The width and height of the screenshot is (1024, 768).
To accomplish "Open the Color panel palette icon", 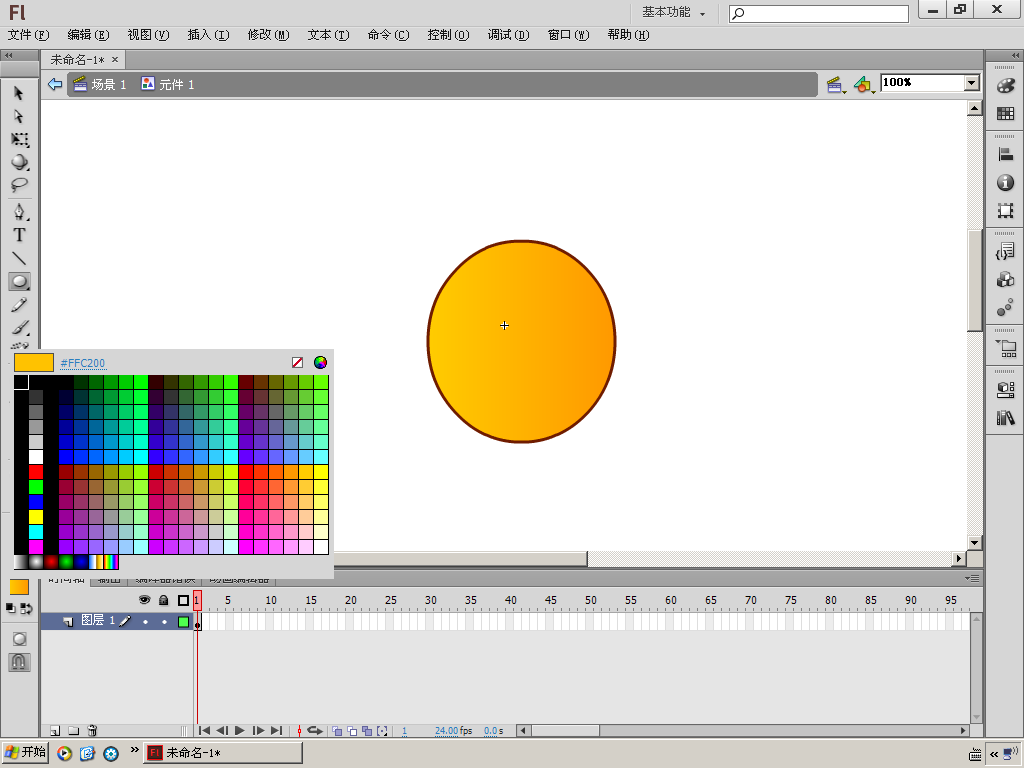I will point(1005,86).
